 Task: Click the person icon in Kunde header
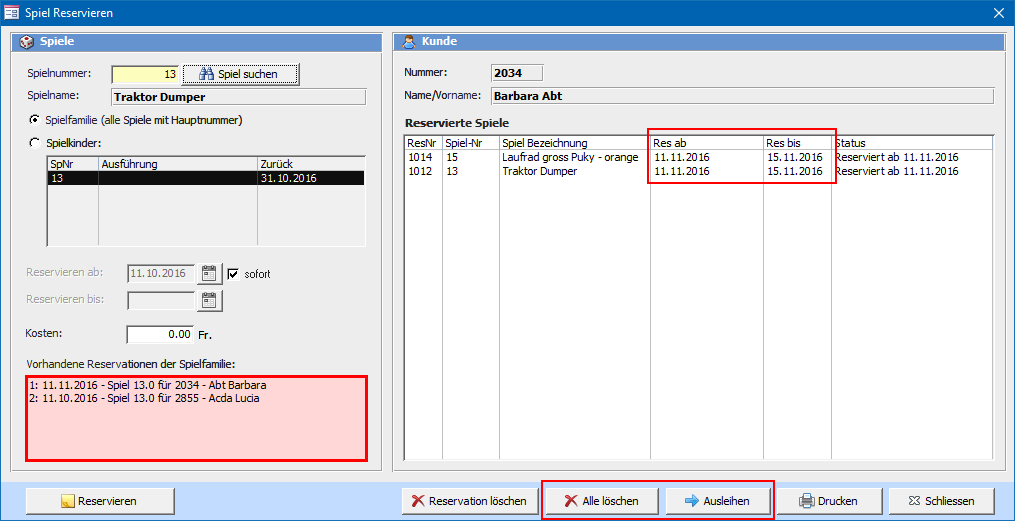coord(408,42)
